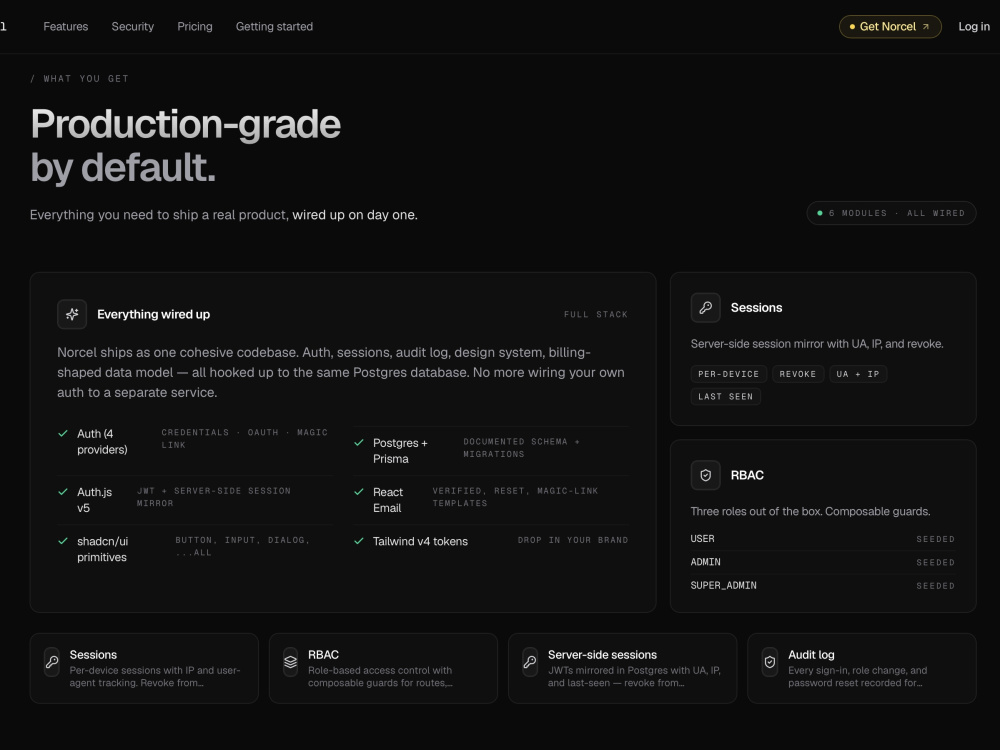Click the SEEDED label for SUPER_ADMIN
Screen dimensions: 1000x750
[936, 586]
